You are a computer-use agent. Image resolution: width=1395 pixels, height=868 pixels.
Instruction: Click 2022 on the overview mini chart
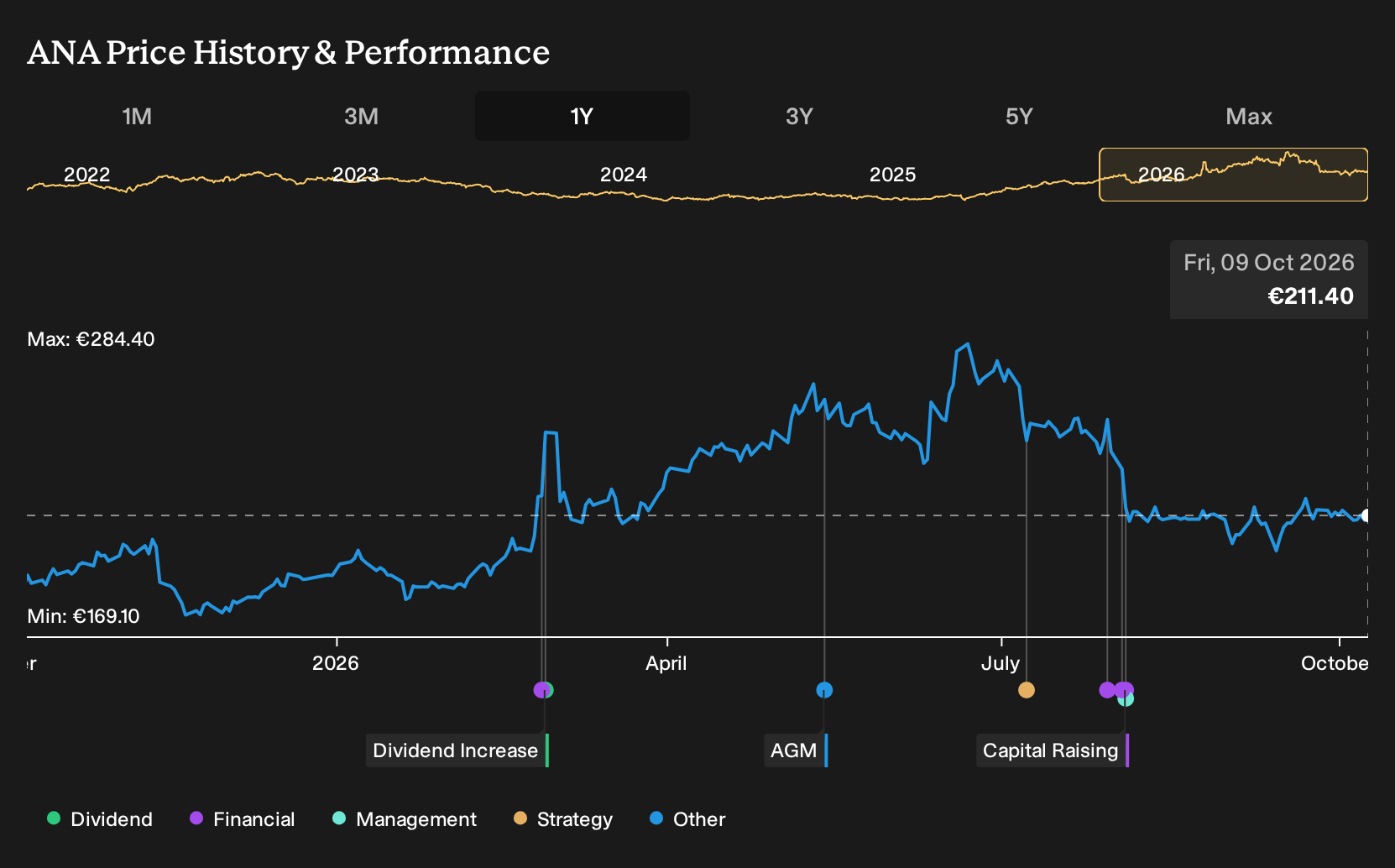(87, 175)
